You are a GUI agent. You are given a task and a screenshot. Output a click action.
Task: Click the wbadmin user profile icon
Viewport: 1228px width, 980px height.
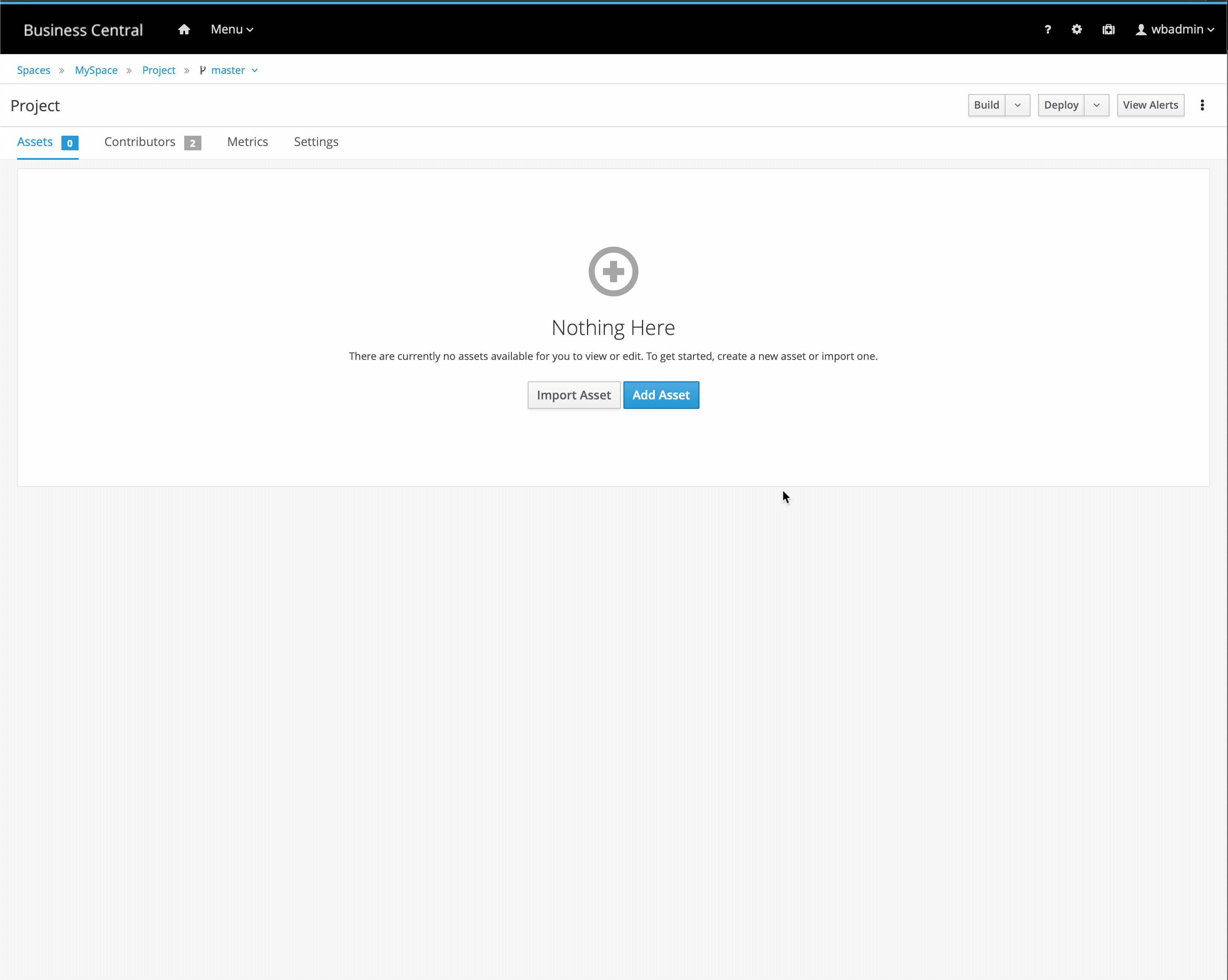[x=1141, y=30]
